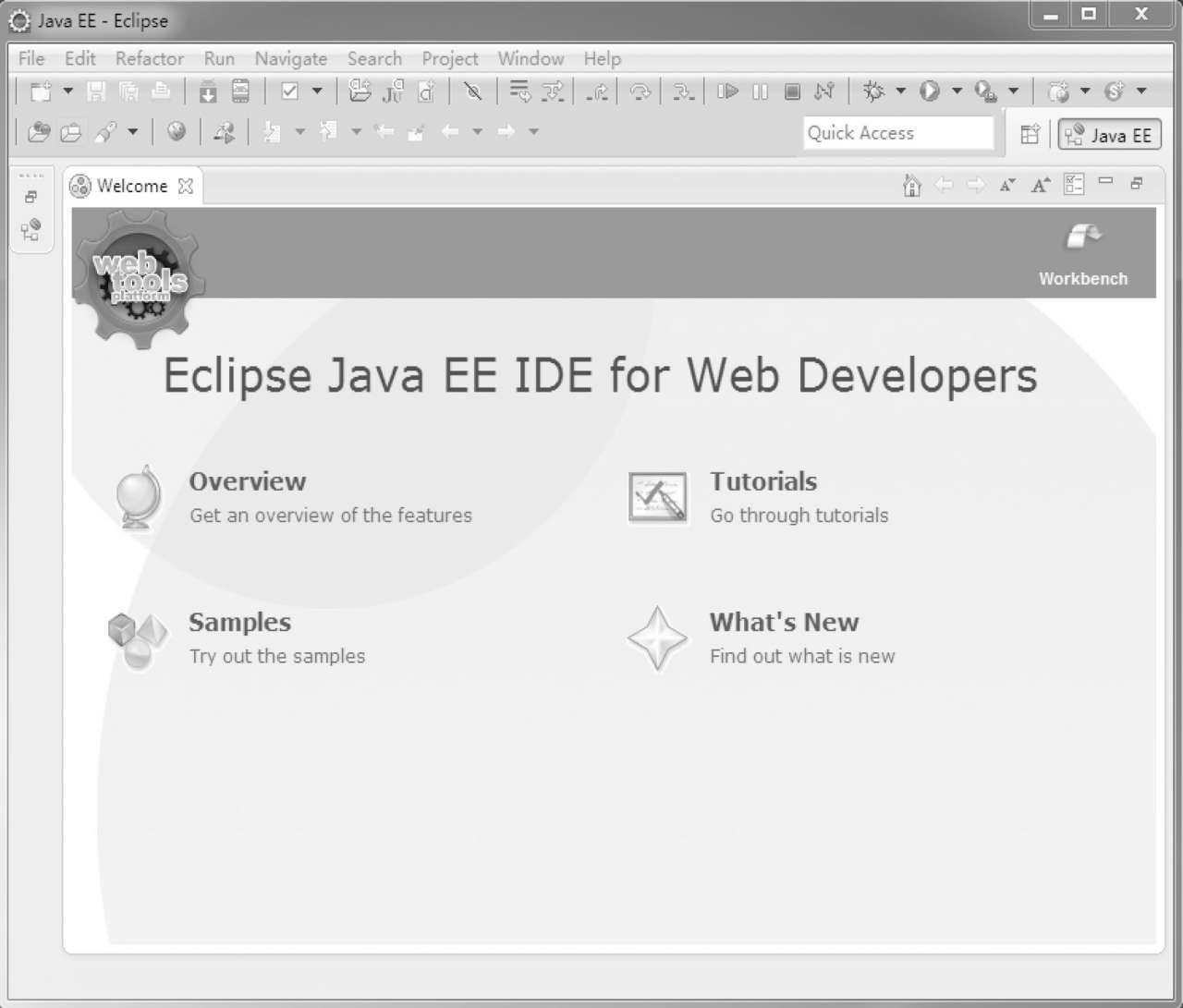1183x1008 pixels.
Task: Click the 'S' plus icon at toolbar end
Action: click(x=1115, y=91)
